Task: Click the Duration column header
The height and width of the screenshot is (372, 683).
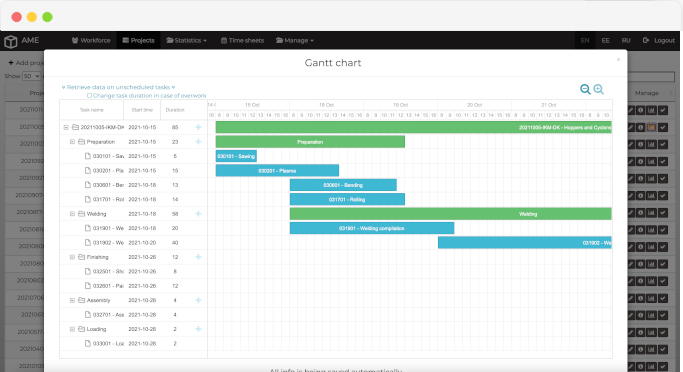Action: coord(175,110)
